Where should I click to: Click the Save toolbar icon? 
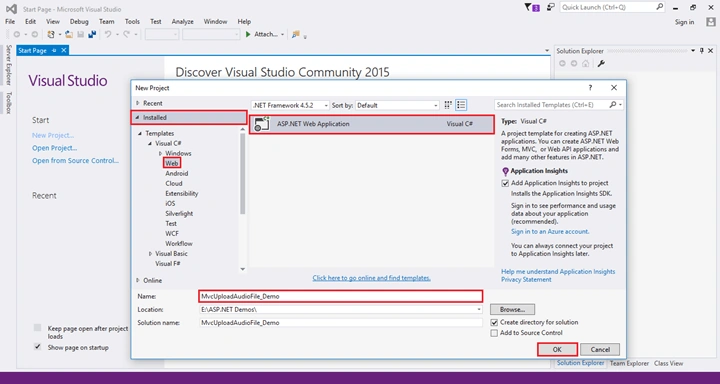(81, 34)
